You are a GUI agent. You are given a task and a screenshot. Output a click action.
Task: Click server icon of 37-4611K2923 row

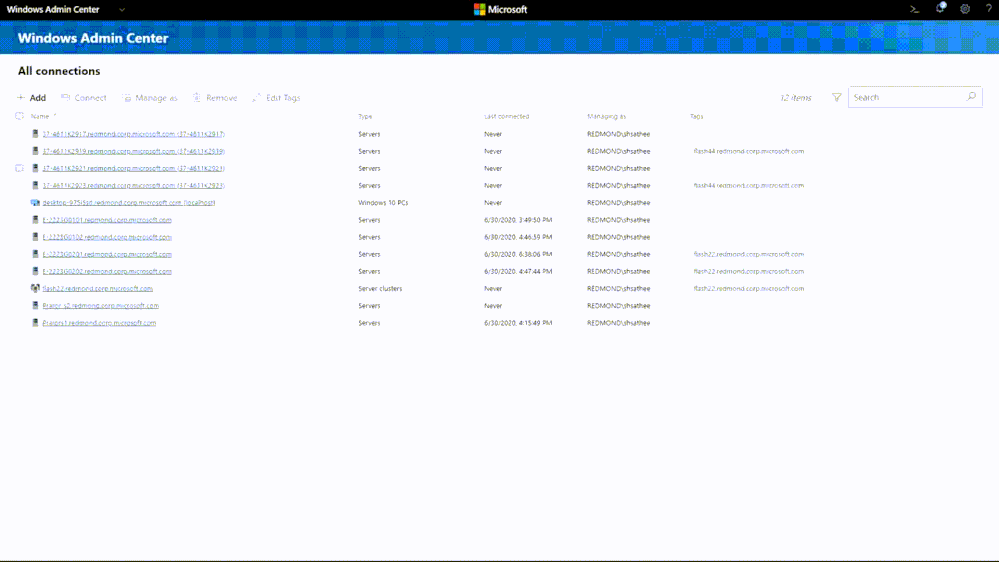coord(35,185)
